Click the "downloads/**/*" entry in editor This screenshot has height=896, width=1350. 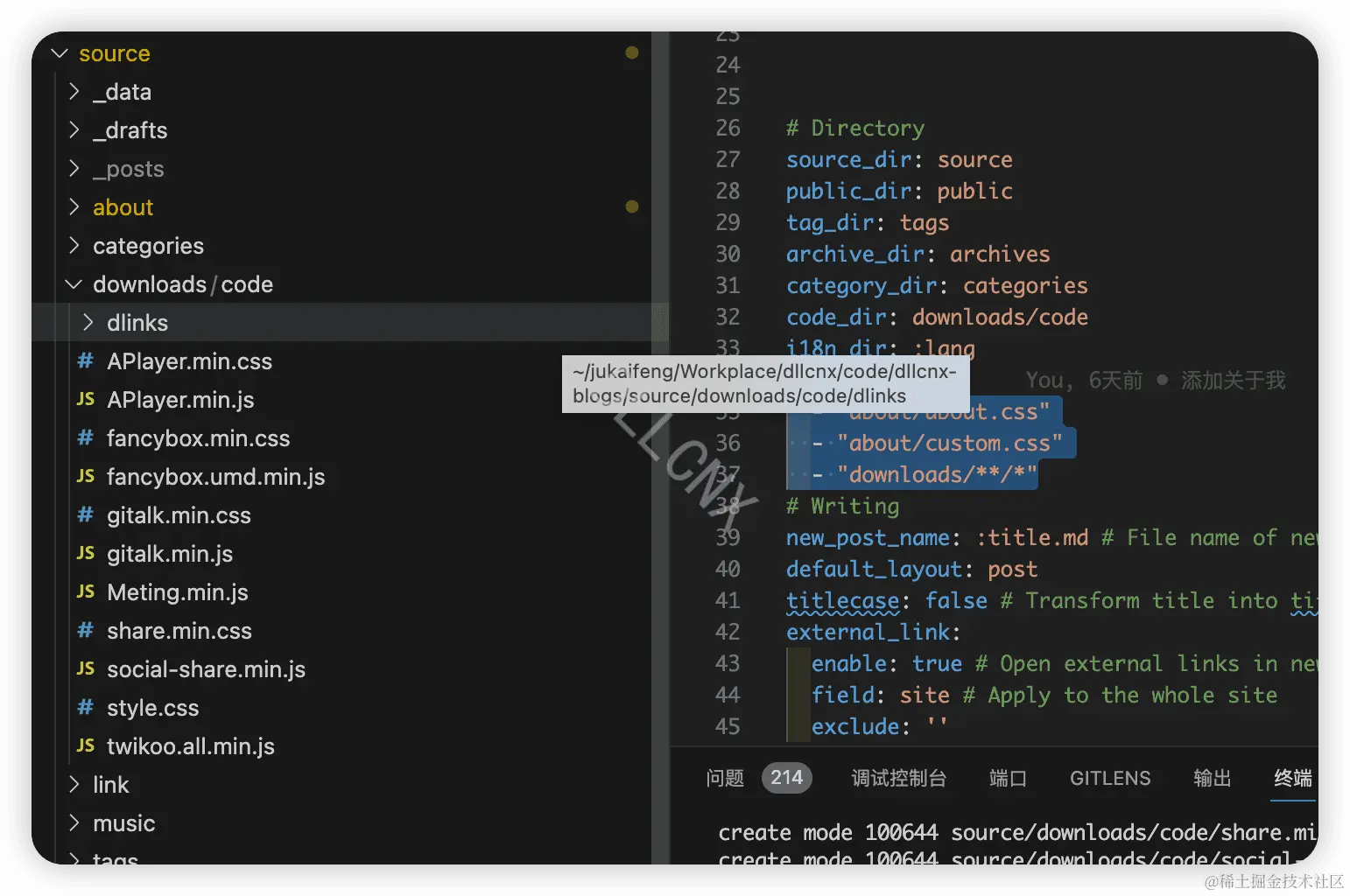937,474
